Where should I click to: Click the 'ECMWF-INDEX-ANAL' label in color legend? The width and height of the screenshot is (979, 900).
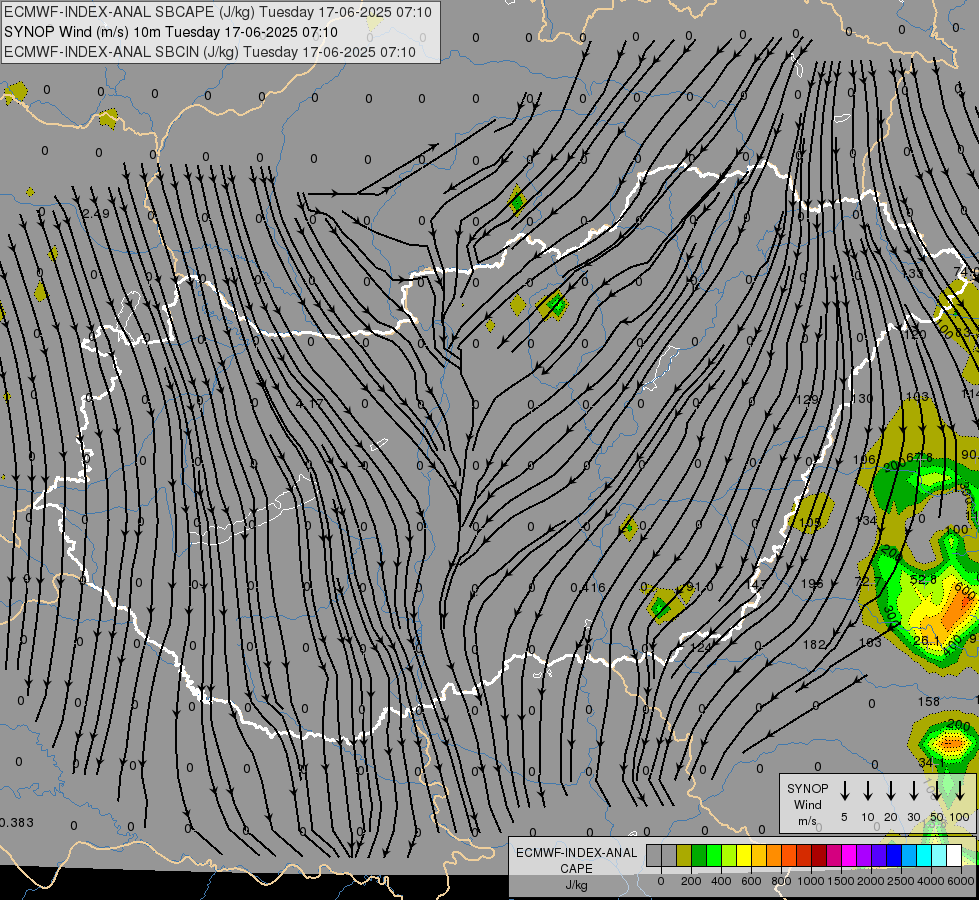(x=576, y=853)
